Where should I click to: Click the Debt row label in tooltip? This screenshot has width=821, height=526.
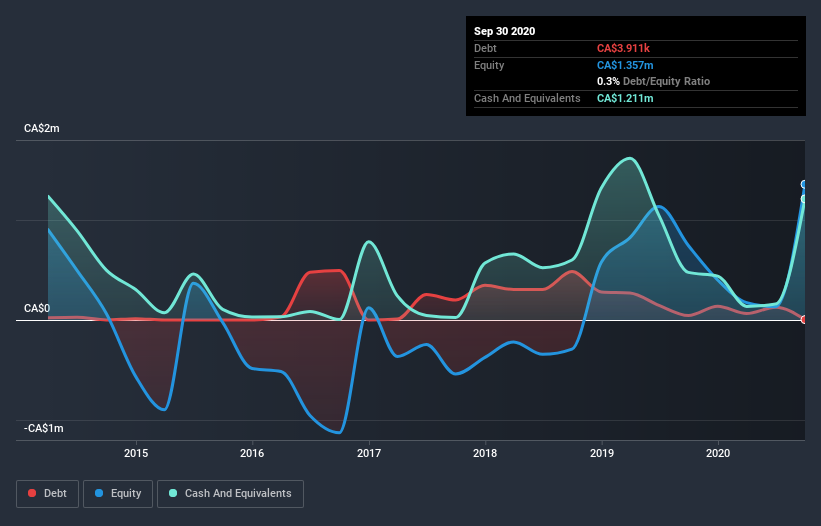pos(485,48)
